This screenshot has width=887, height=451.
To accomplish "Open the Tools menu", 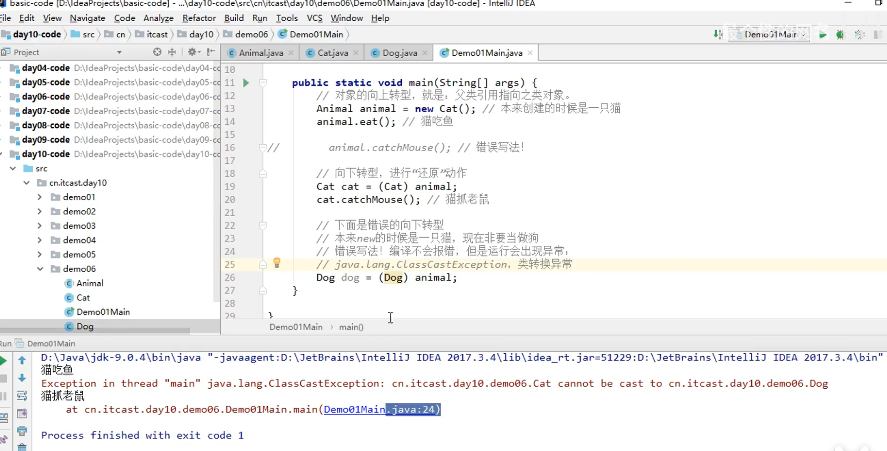I will [x=287, y=18].
